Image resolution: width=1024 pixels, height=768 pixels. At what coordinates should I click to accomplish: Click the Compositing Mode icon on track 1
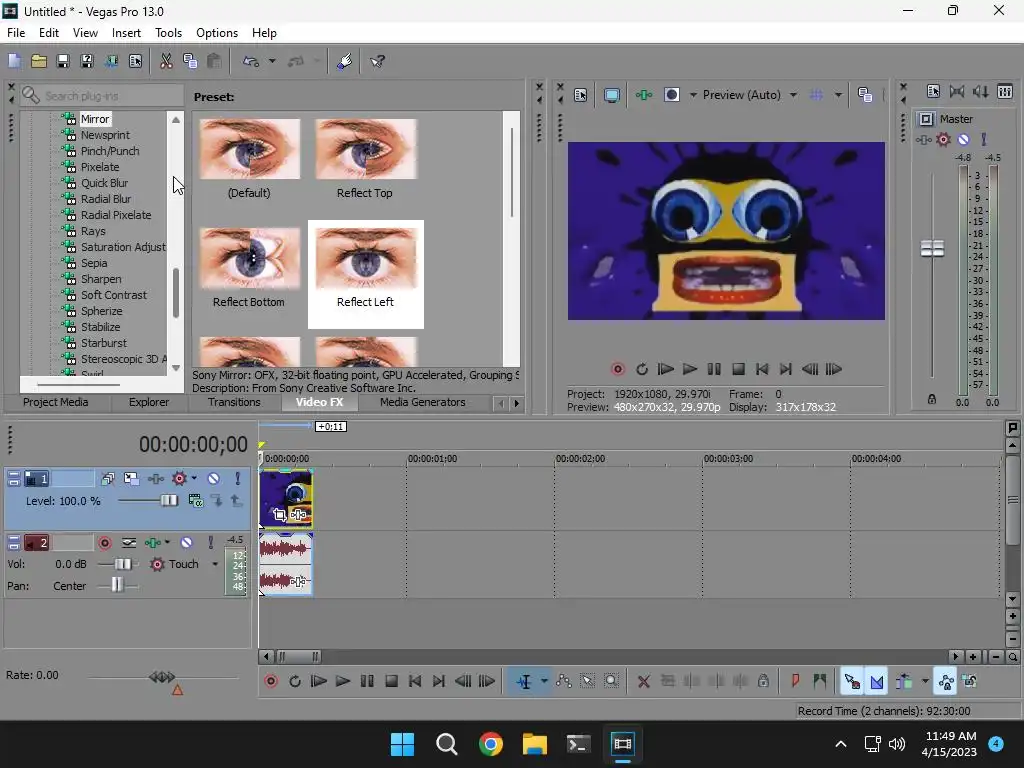[195, 501]
